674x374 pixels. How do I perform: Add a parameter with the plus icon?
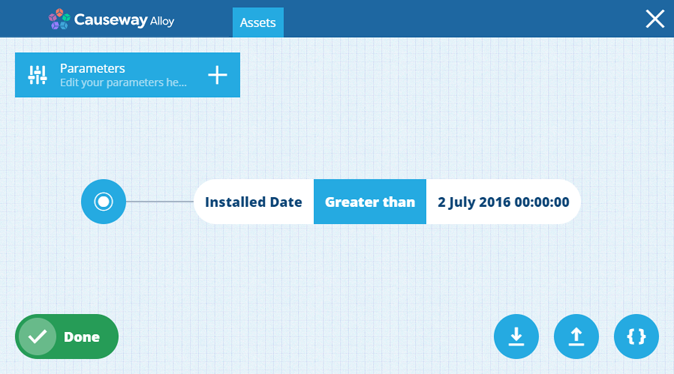coord(218,75)
